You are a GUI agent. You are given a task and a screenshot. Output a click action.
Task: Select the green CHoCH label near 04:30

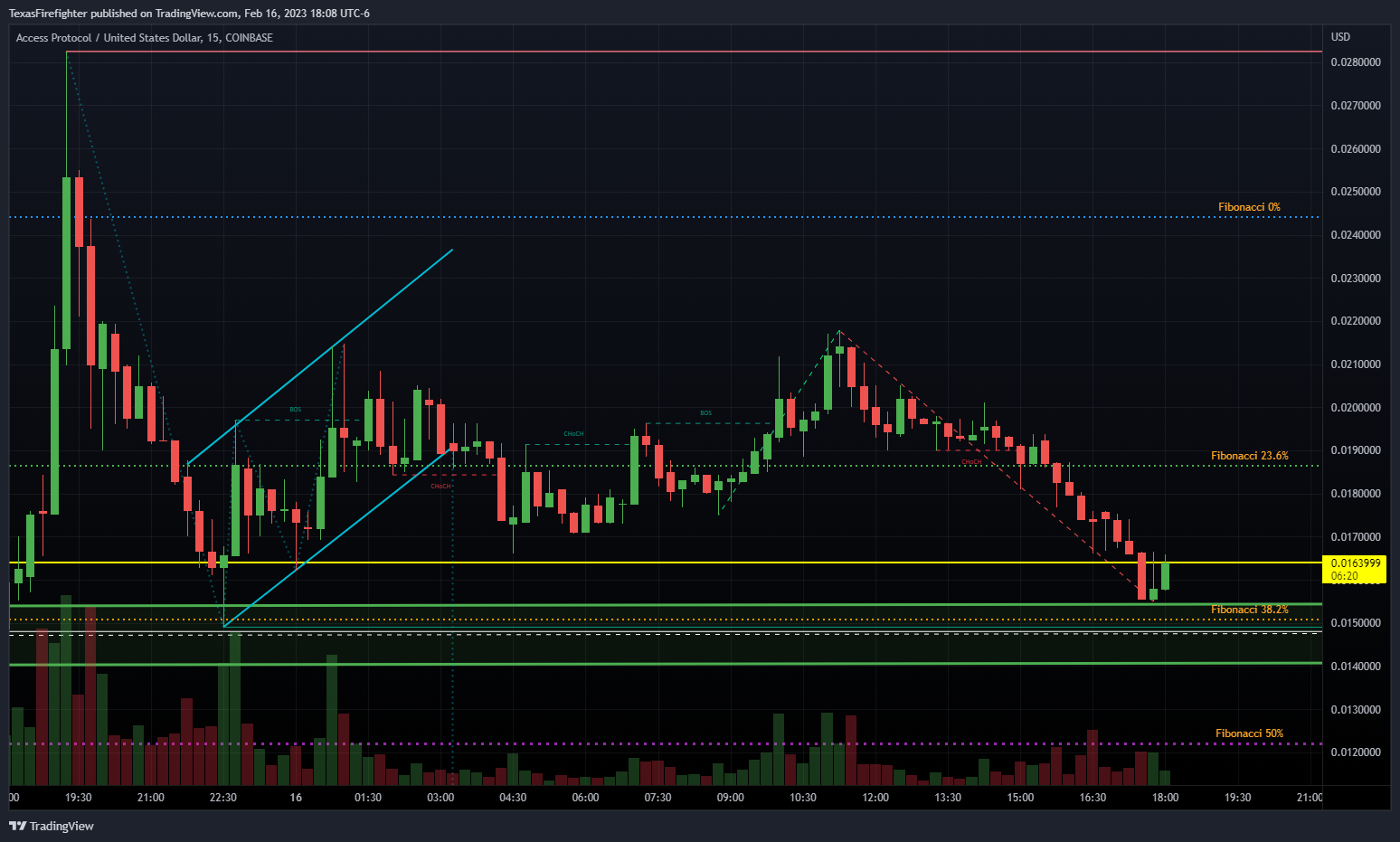(573, 434)
